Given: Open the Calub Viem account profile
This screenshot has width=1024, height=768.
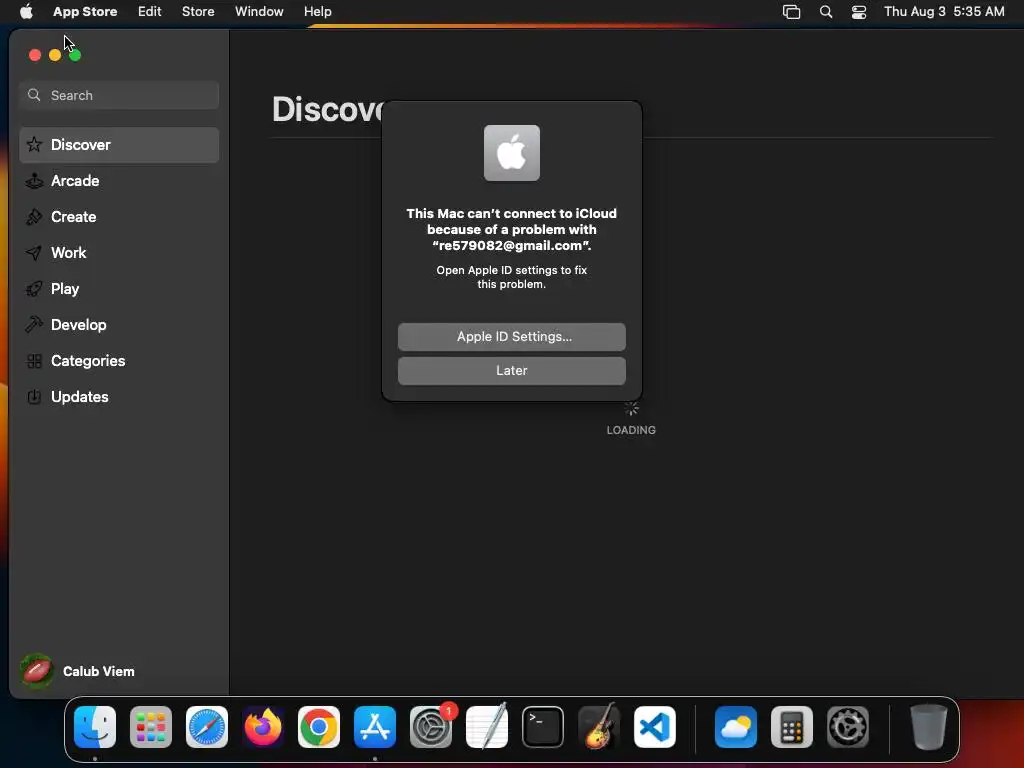Looking at the screenshot, I should 78,671.
